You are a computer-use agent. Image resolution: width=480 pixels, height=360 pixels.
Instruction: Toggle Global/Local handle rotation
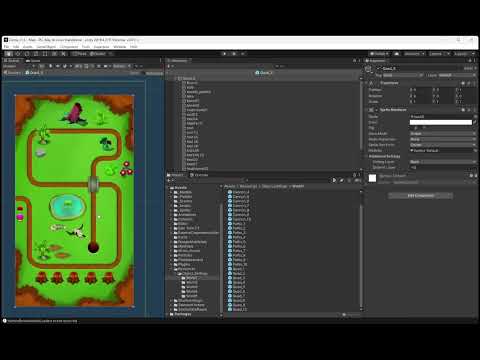[98, 54]
